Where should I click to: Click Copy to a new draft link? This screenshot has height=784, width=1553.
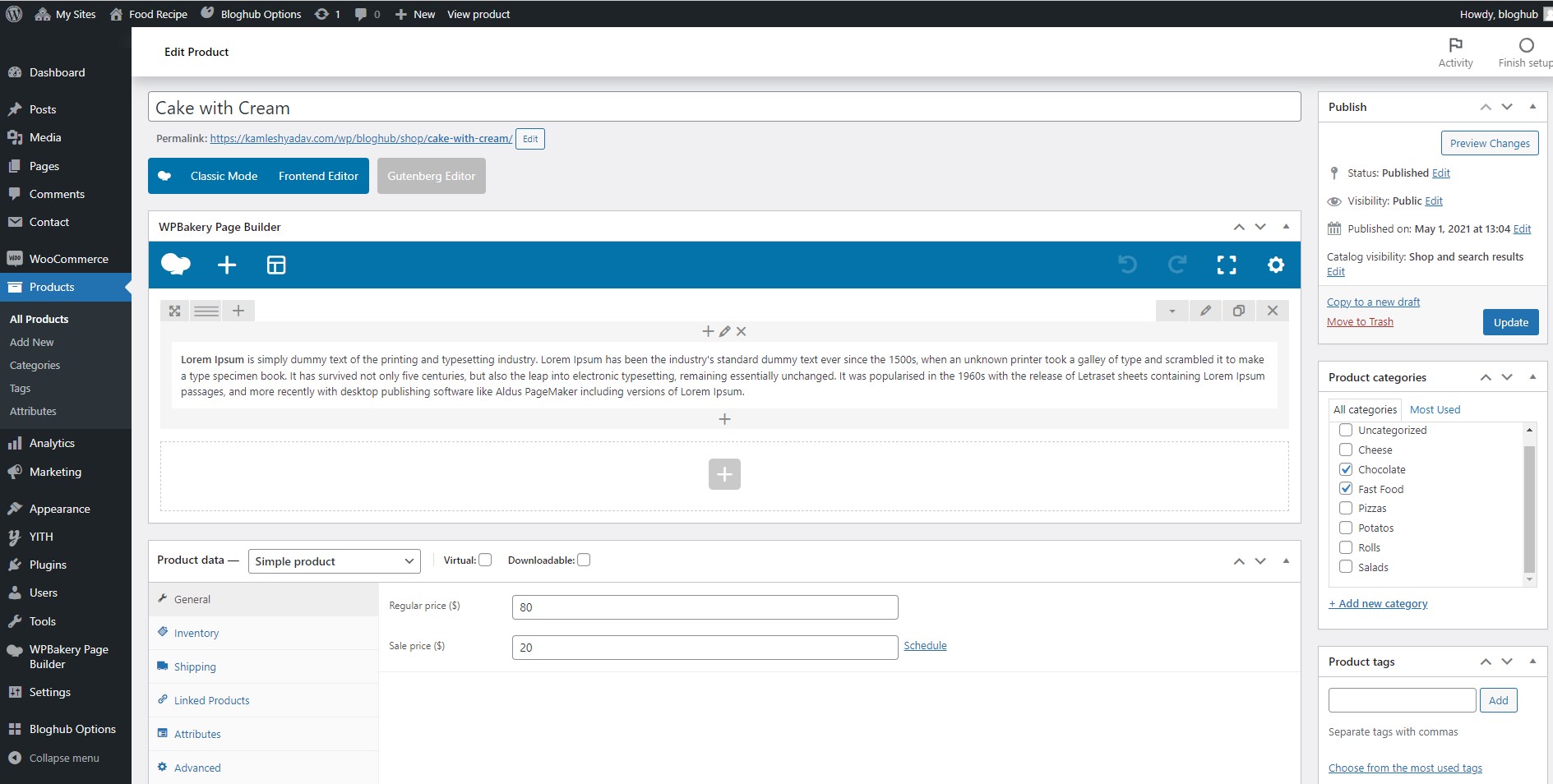[1373, 302]
